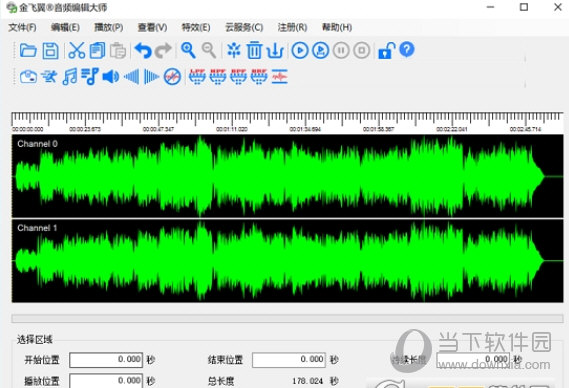Play audio with the play button
The image size is (569, 388).
coord(300,50)
